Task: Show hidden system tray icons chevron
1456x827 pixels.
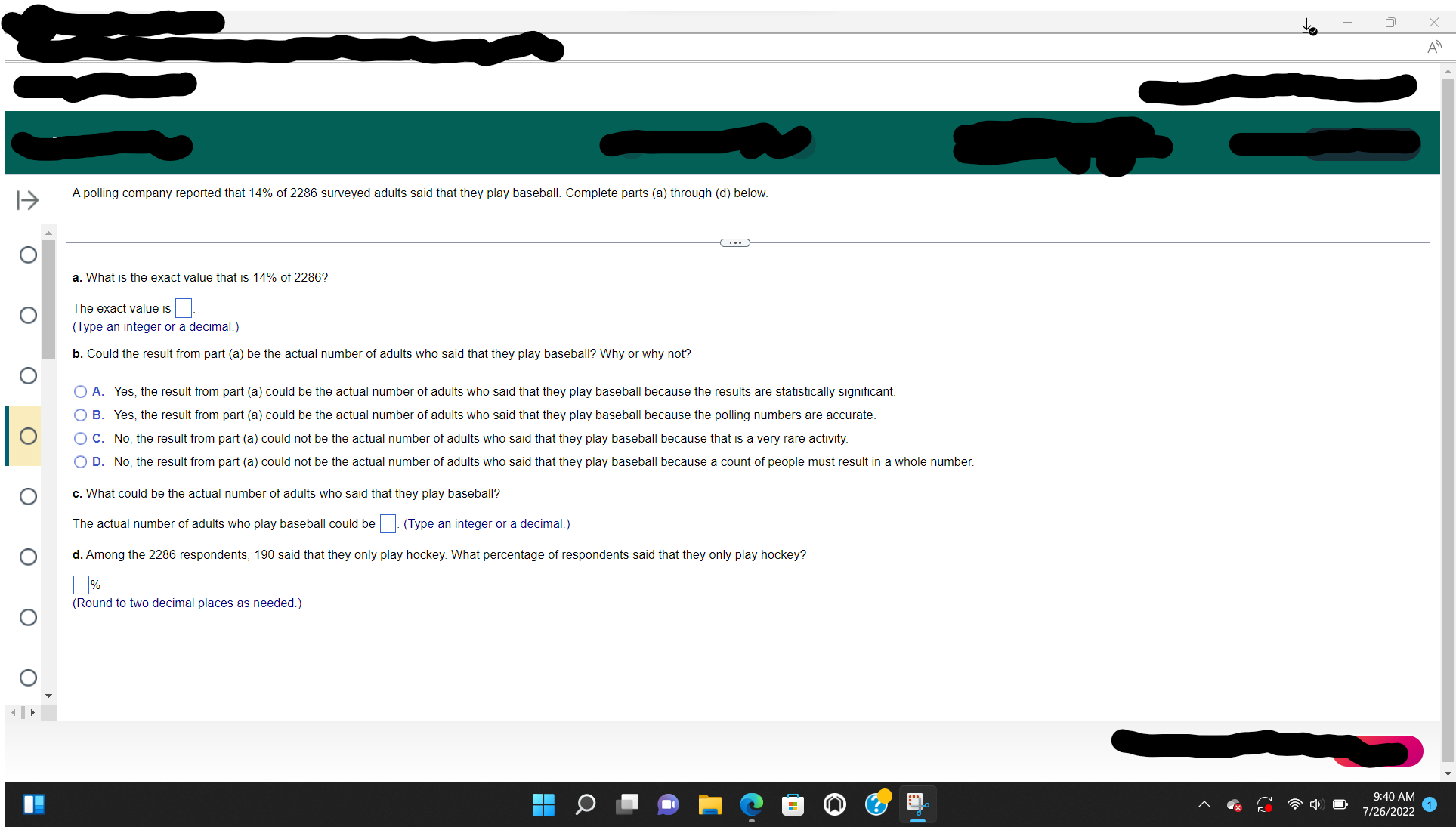Action: (x=1204, y=804)
